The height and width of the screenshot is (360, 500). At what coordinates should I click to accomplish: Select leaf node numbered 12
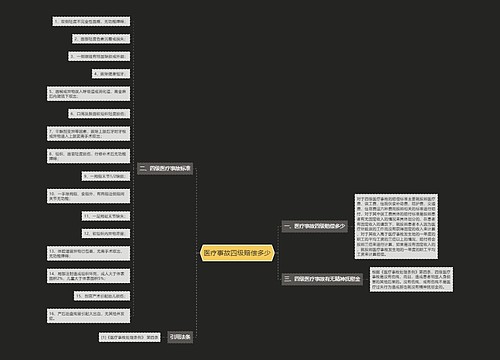(x=106, y=233)
